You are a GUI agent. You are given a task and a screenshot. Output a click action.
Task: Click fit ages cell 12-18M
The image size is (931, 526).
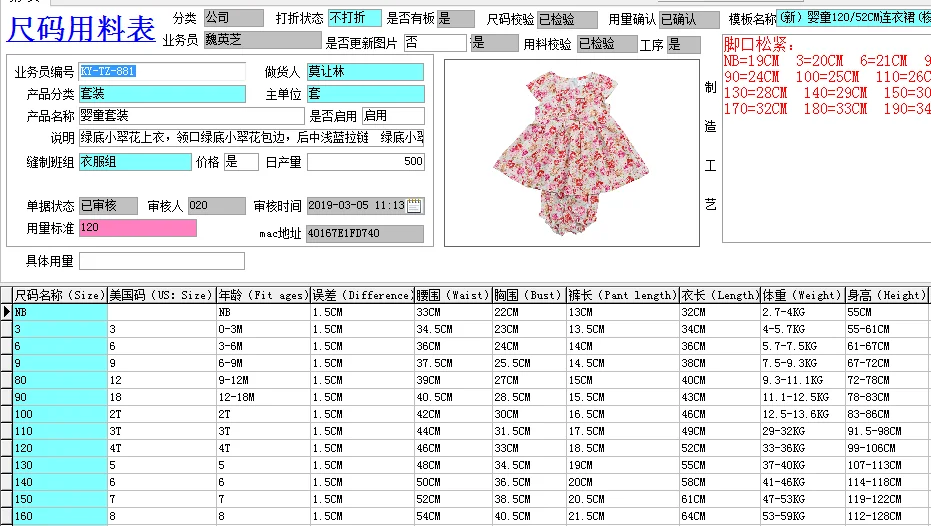point(263,397)
